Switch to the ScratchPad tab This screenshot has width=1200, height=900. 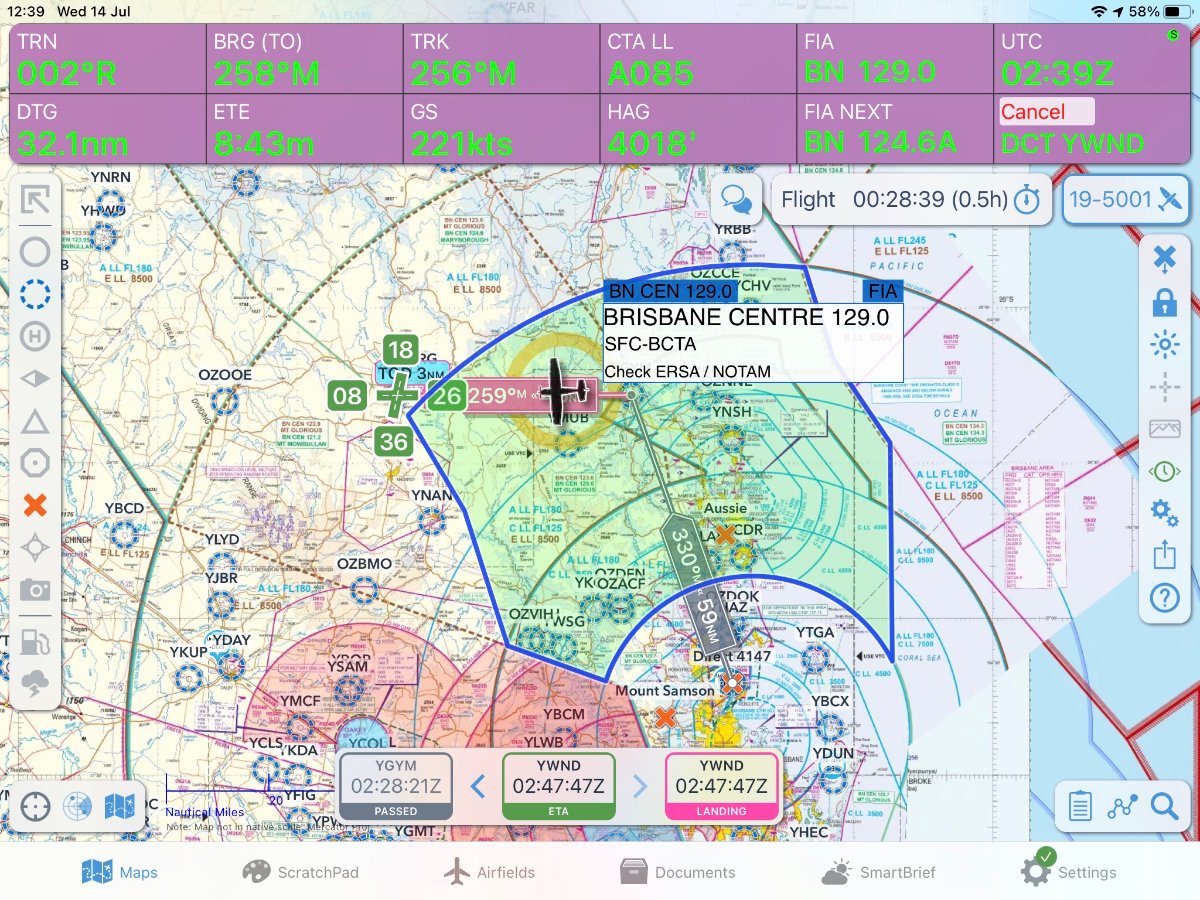pyautogui.click(x=300, y=872)
